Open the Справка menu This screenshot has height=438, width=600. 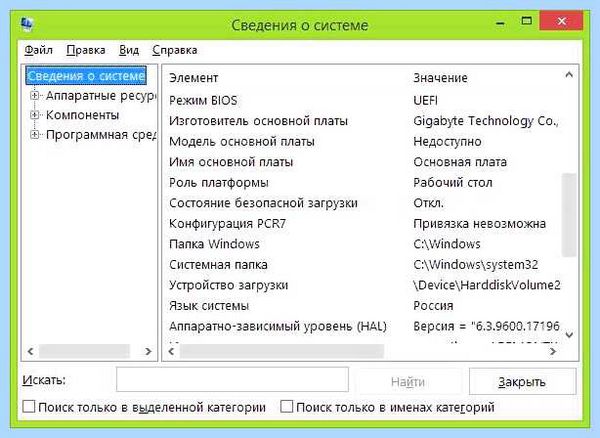click(175, 50)
